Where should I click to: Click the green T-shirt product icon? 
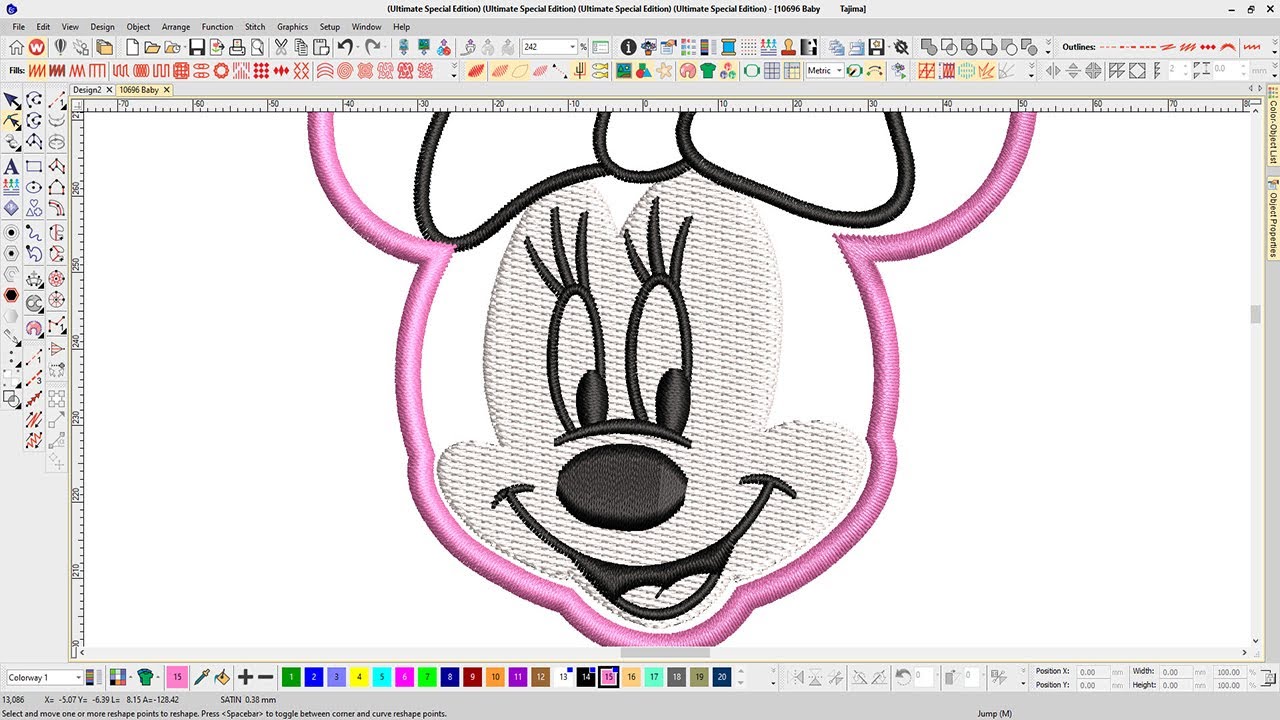708,71
